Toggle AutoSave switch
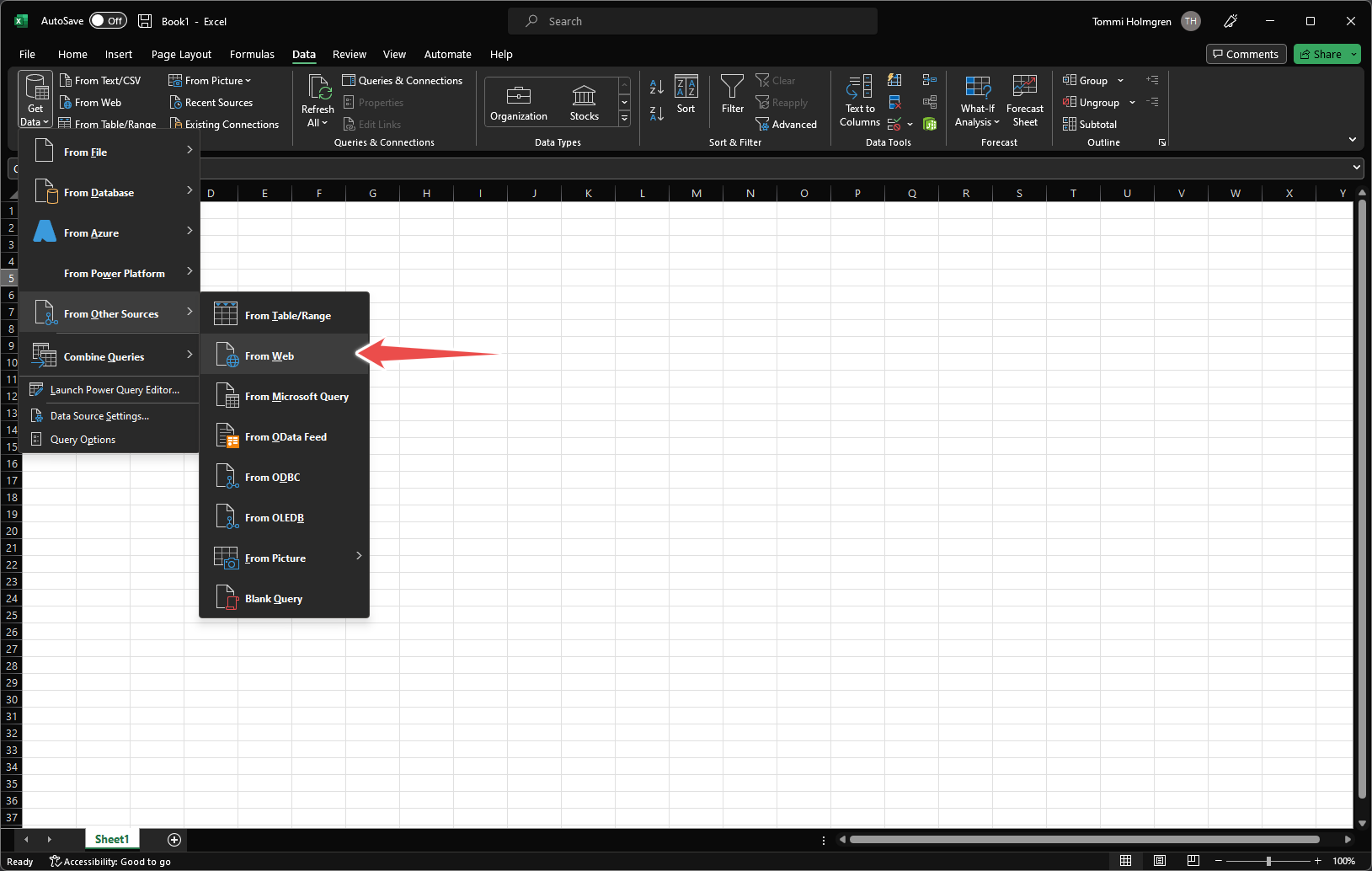1372x871 pixels. coord(109,21)
